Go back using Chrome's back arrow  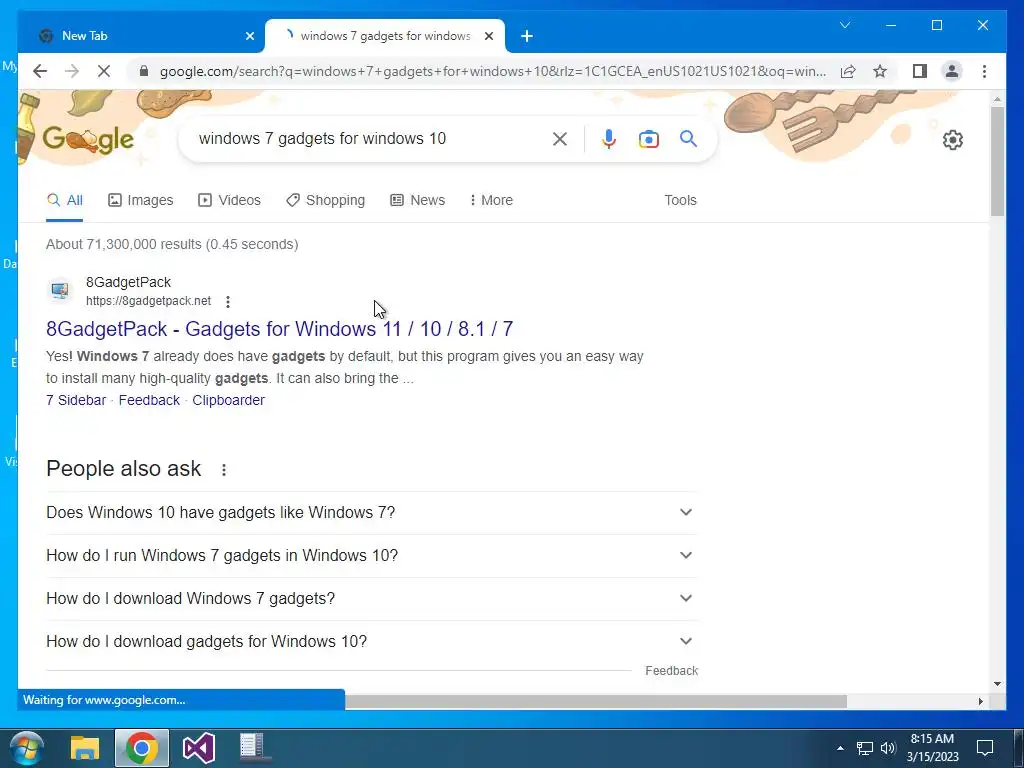click(x=40, y=71)
